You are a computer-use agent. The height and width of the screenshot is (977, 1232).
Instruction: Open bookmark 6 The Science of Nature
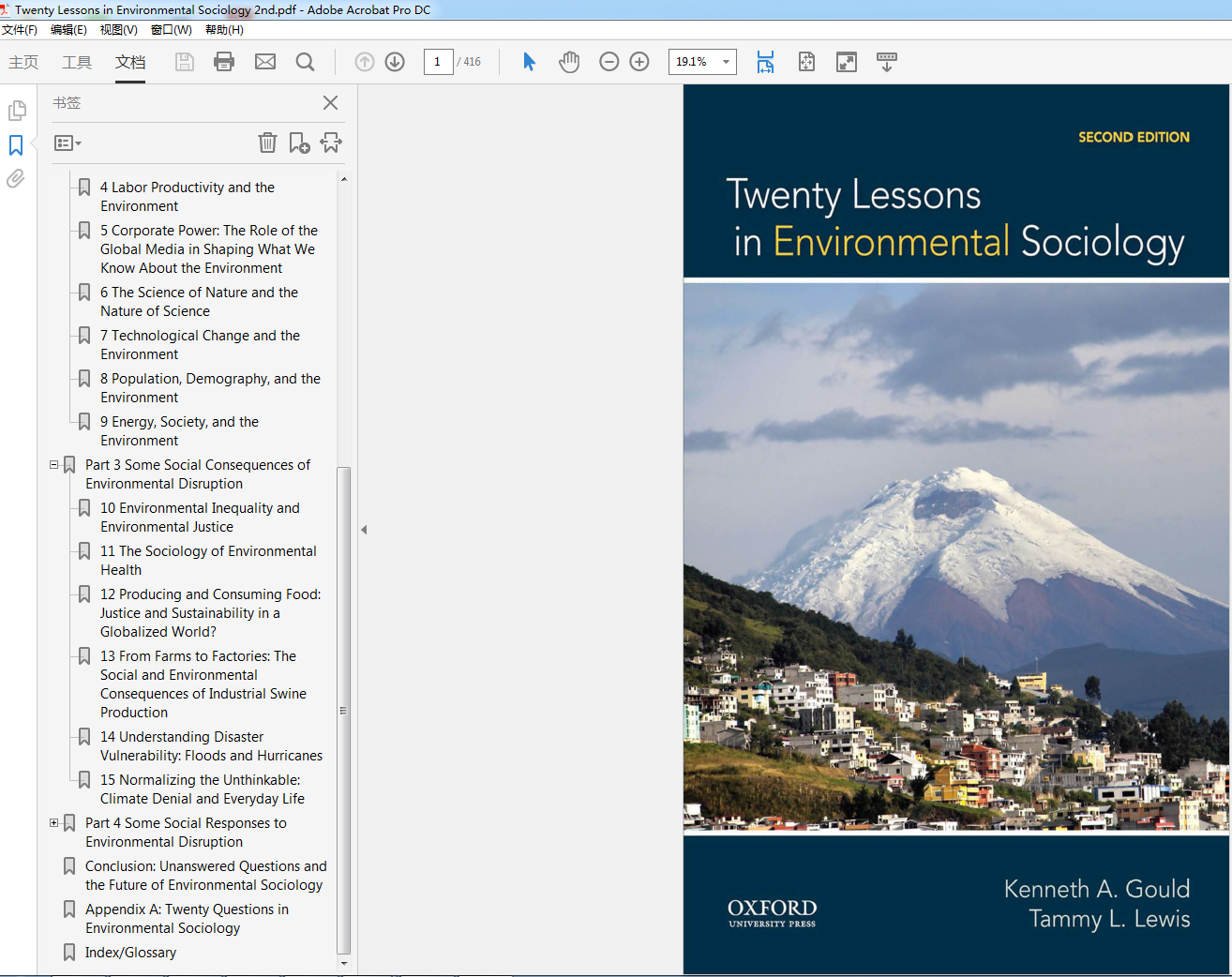199,302
